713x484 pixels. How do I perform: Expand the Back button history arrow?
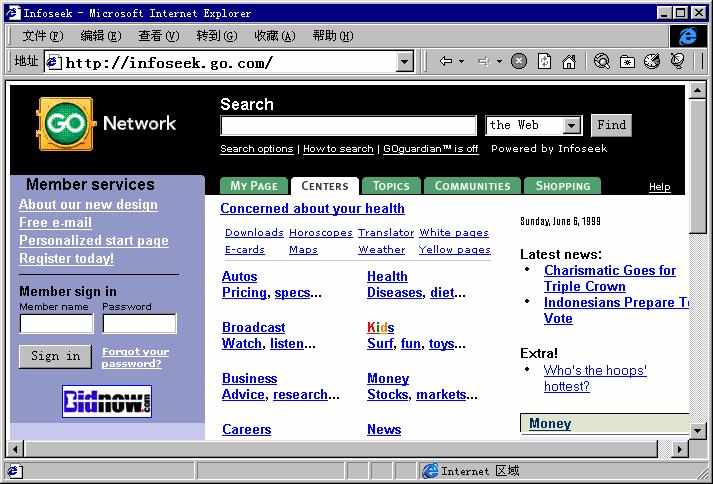[462, 61]
